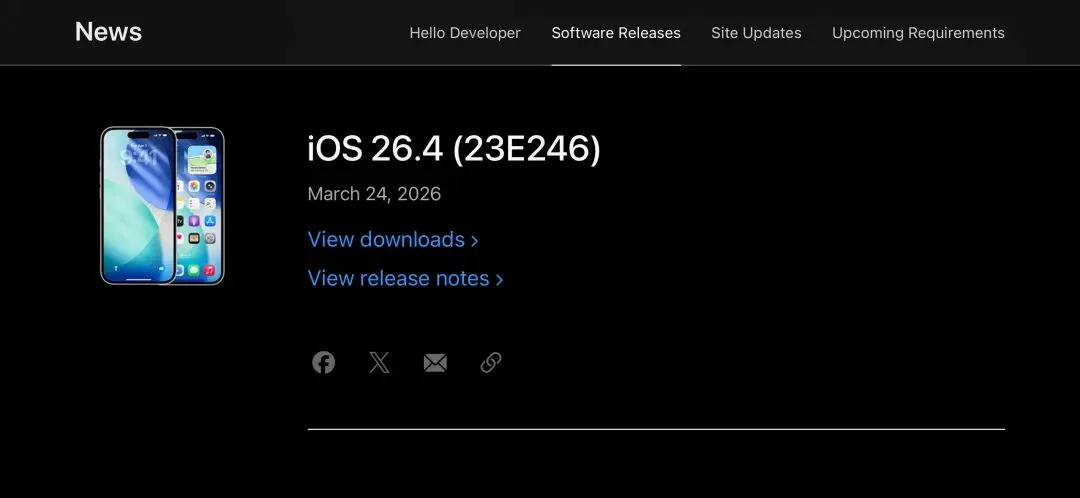Go to Site Updates tab
This screenshot has height=498, width=1080.
click(756, 33)
